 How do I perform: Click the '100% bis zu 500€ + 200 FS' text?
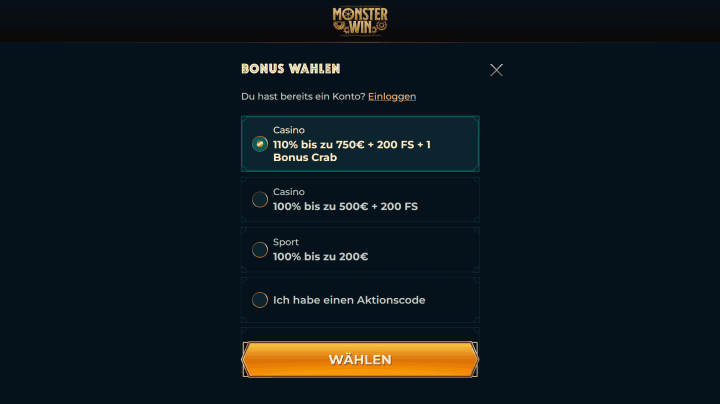[345, 207]
